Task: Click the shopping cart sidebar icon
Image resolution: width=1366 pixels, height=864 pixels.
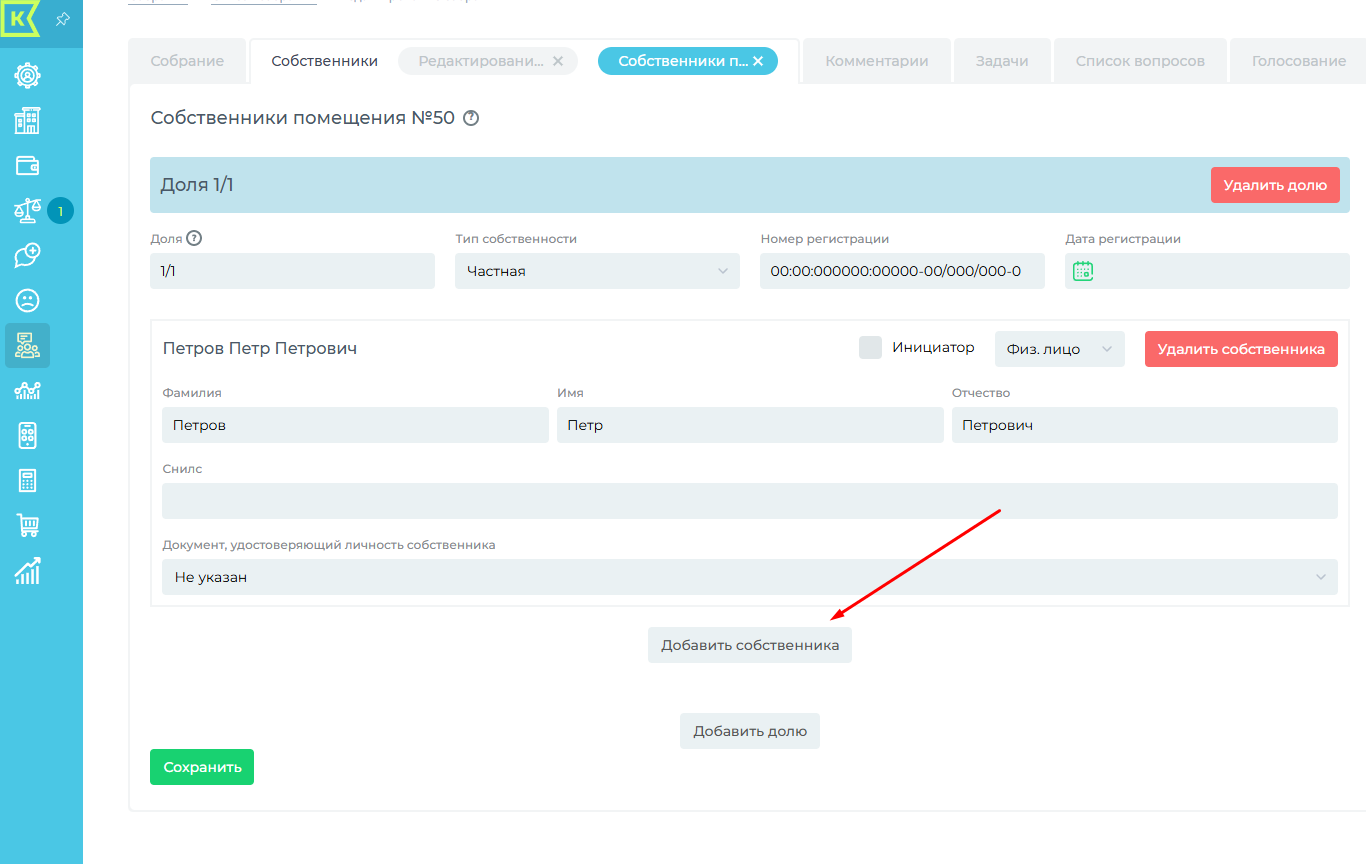Action: (x=27, y=525)
